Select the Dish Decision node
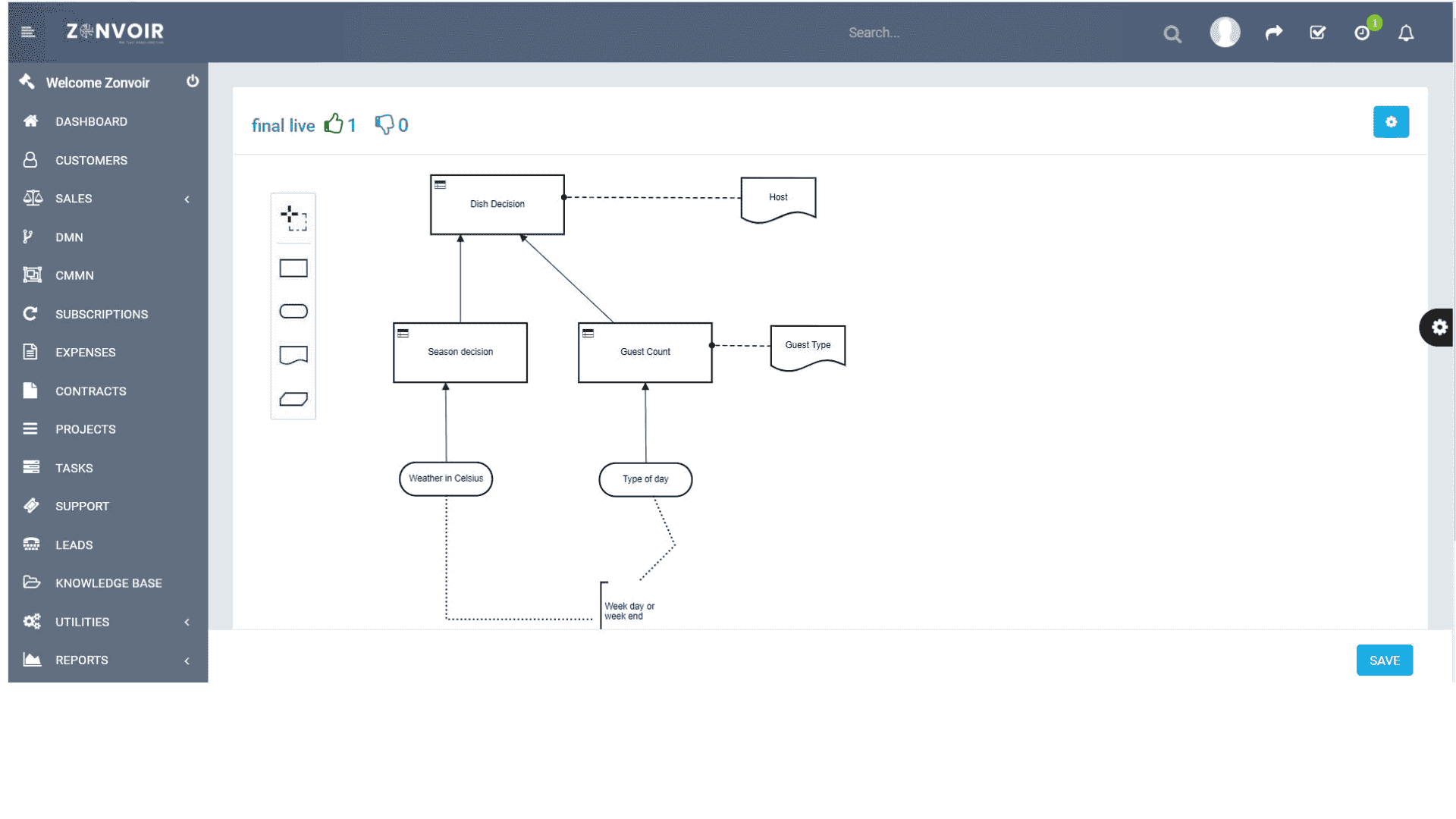This screenshot has height=819, width=1456. [x=497, y=205]
